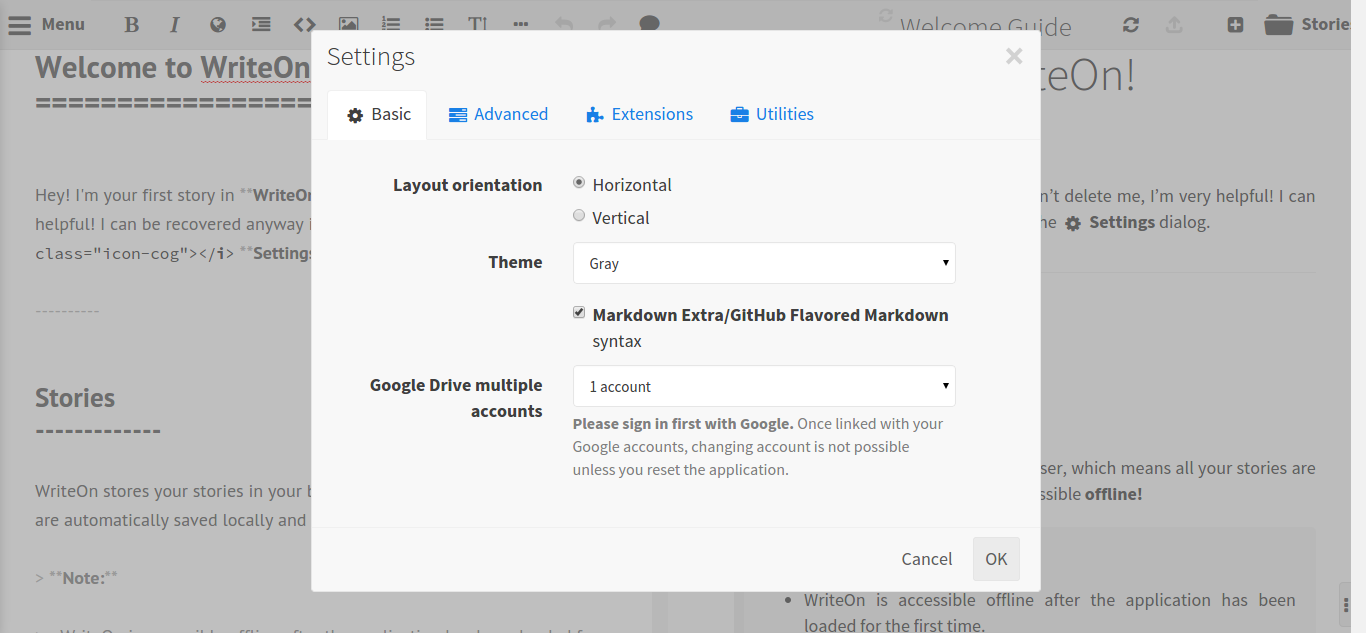Open comments speech bubble icon
The width and height of the screenshot is (1366, 633).
pyautogui.click(x=649, y=25)
